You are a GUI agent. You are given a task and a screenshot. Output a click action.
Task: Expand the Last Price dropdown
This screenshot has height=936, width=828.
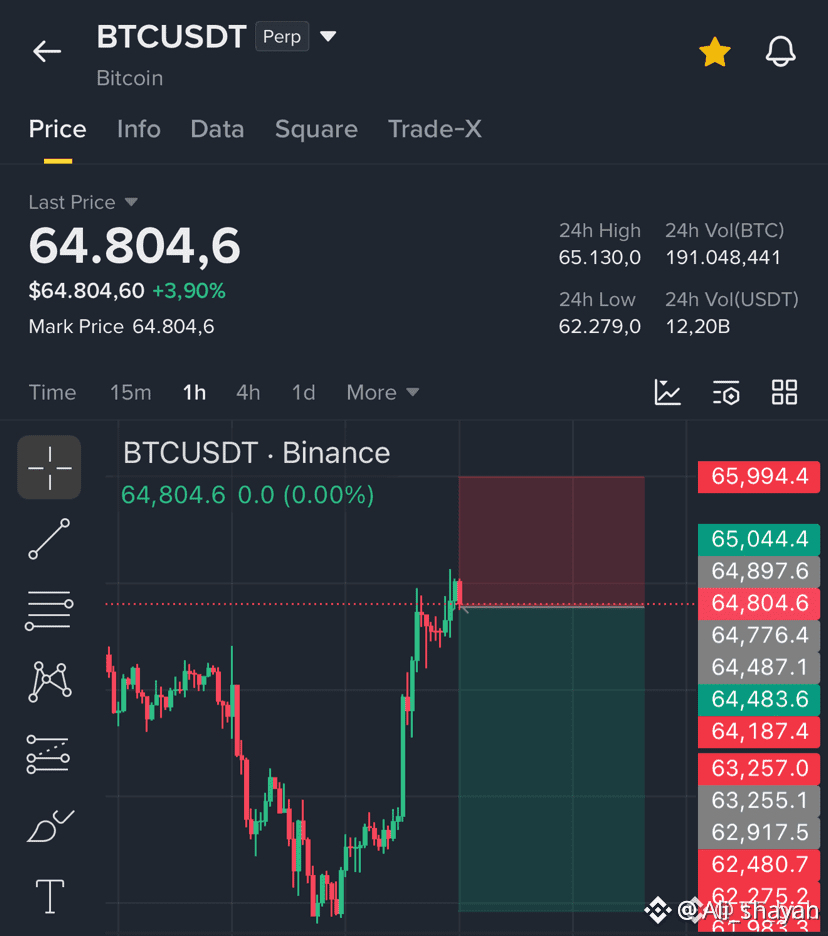click(131, 202)
